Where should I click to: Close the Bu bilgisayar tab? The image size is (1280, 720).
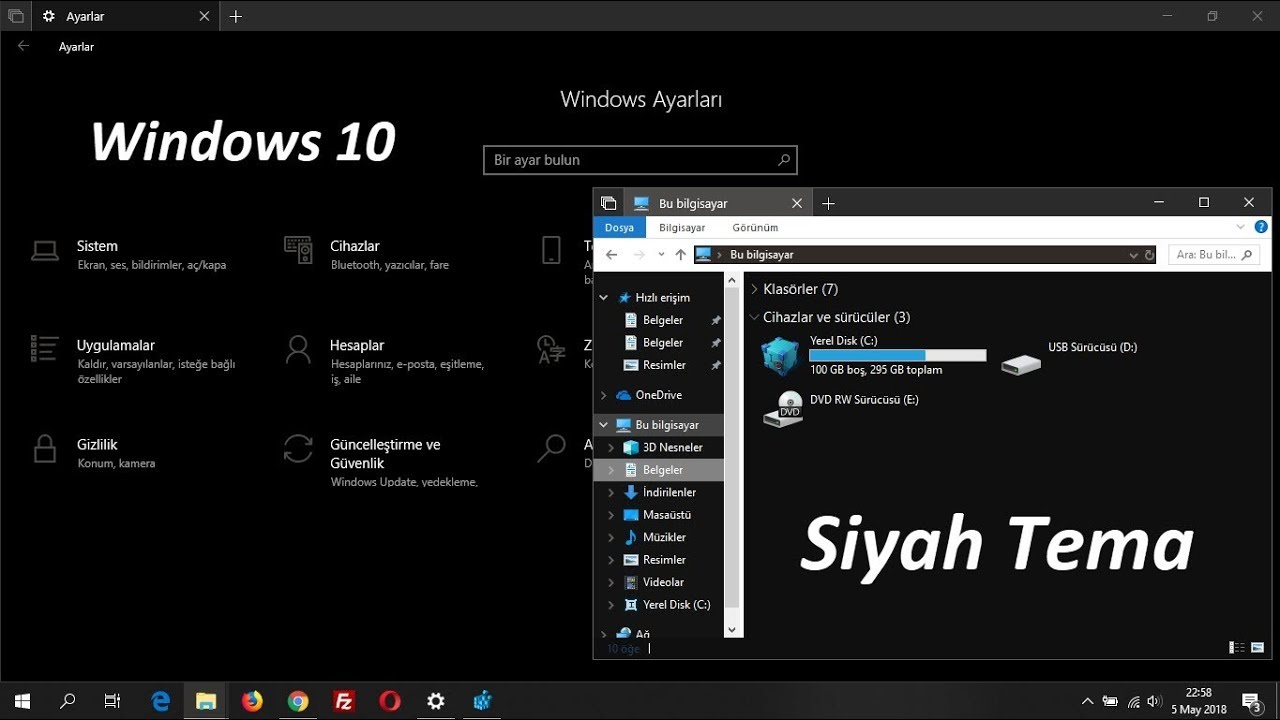coord(797,203)
